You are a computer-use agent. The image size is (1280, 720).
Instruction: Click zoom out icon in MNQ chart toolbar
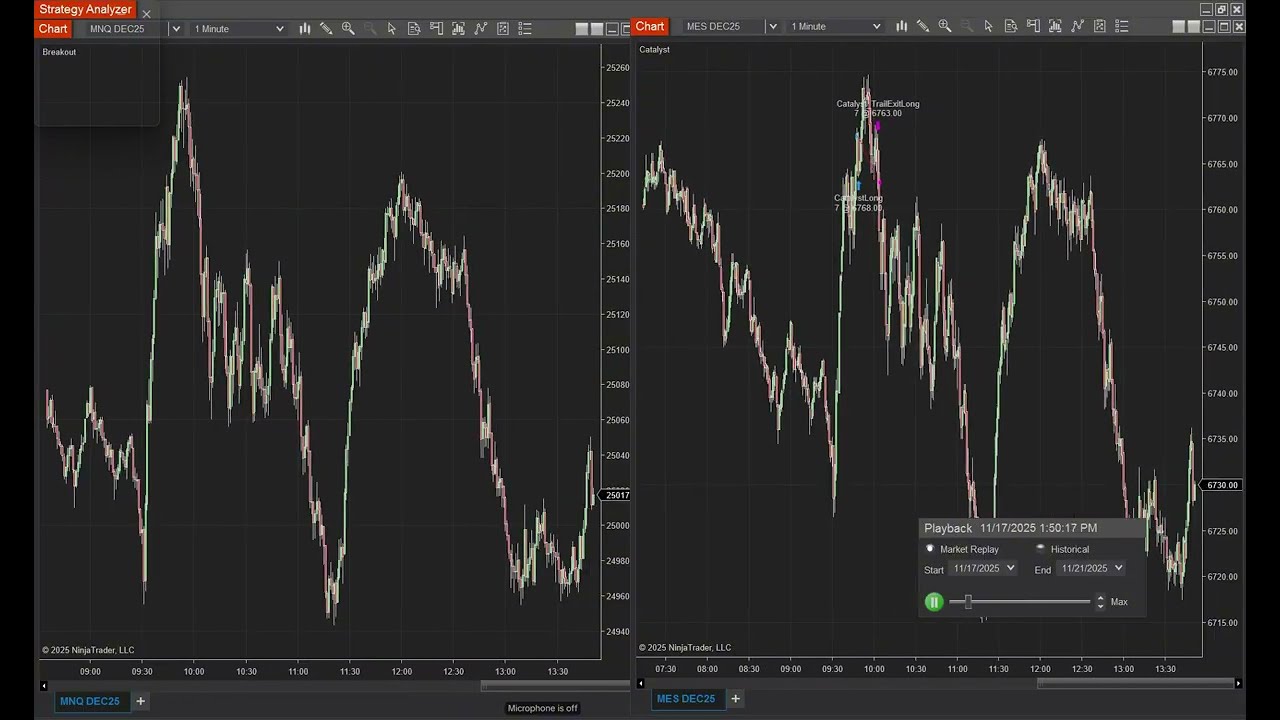(370, 29)
